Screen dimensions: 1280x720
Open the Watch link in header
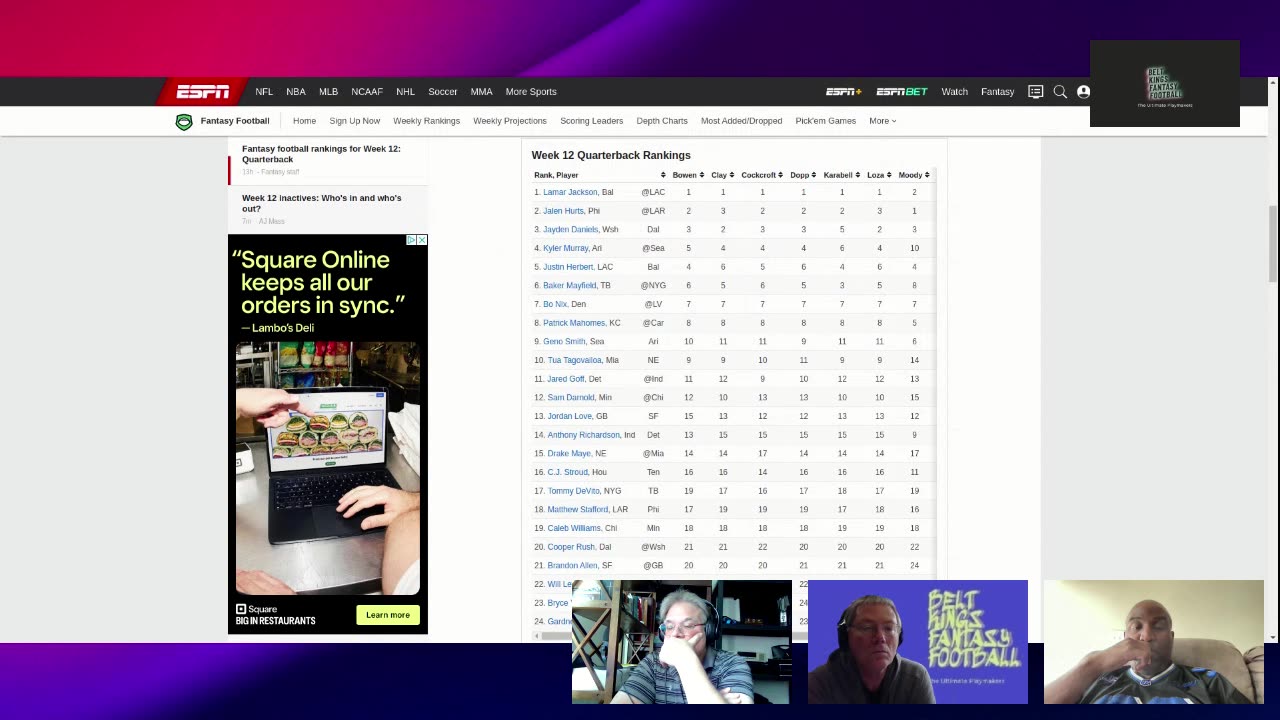pos(954,92)
